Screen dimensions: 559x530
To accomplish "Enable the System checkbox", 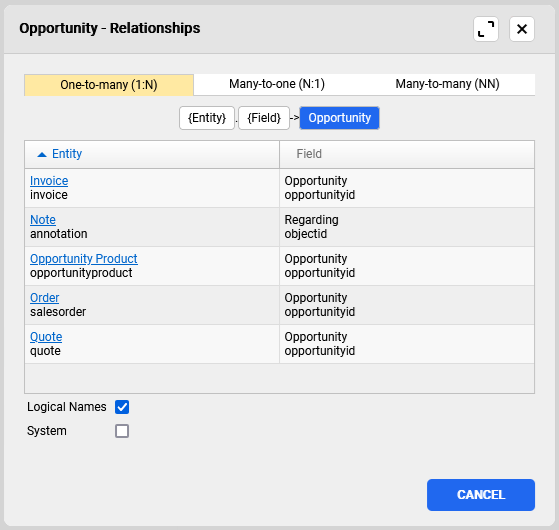I will 122,431.
